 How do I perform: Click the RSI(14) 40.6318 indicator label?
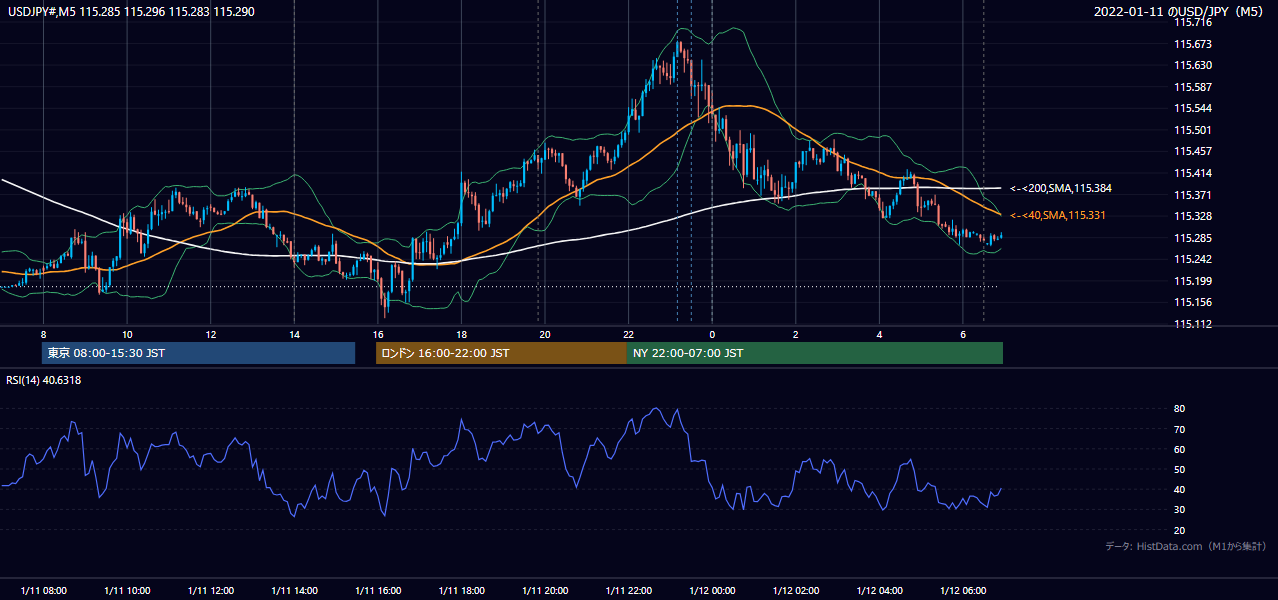coord(44,380)
